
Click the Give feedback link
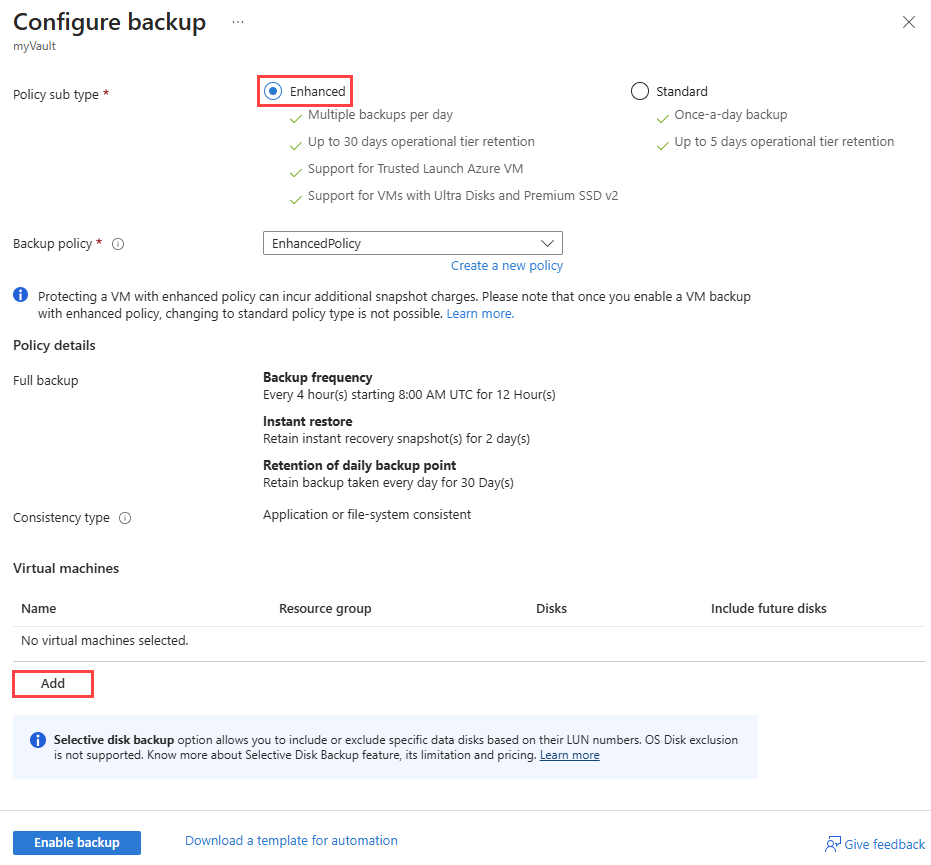coord(884,845)
